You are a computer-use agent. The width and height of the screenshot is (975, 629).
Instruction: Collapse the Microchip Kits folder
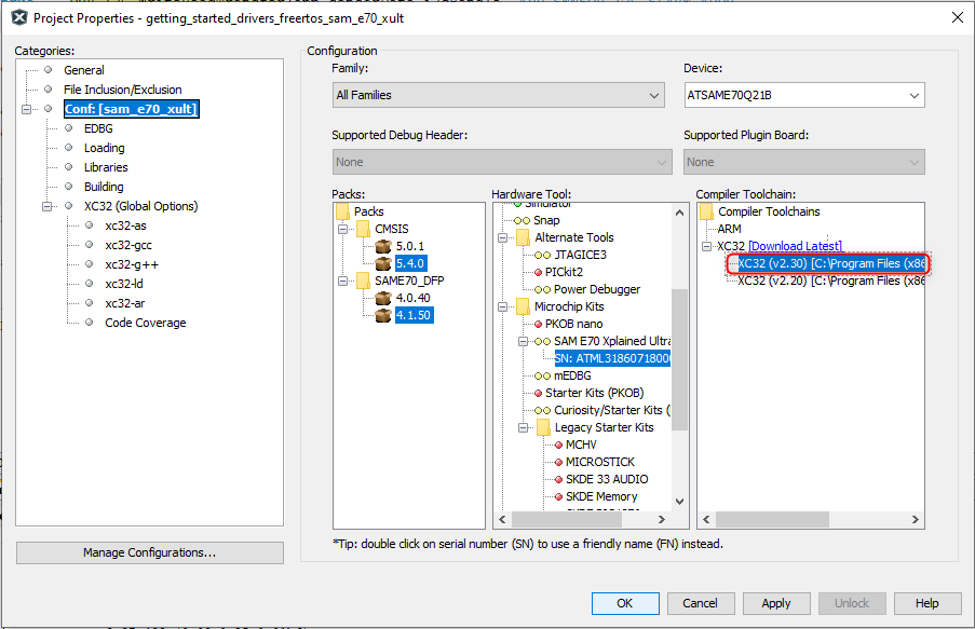[x=501, y=307]
